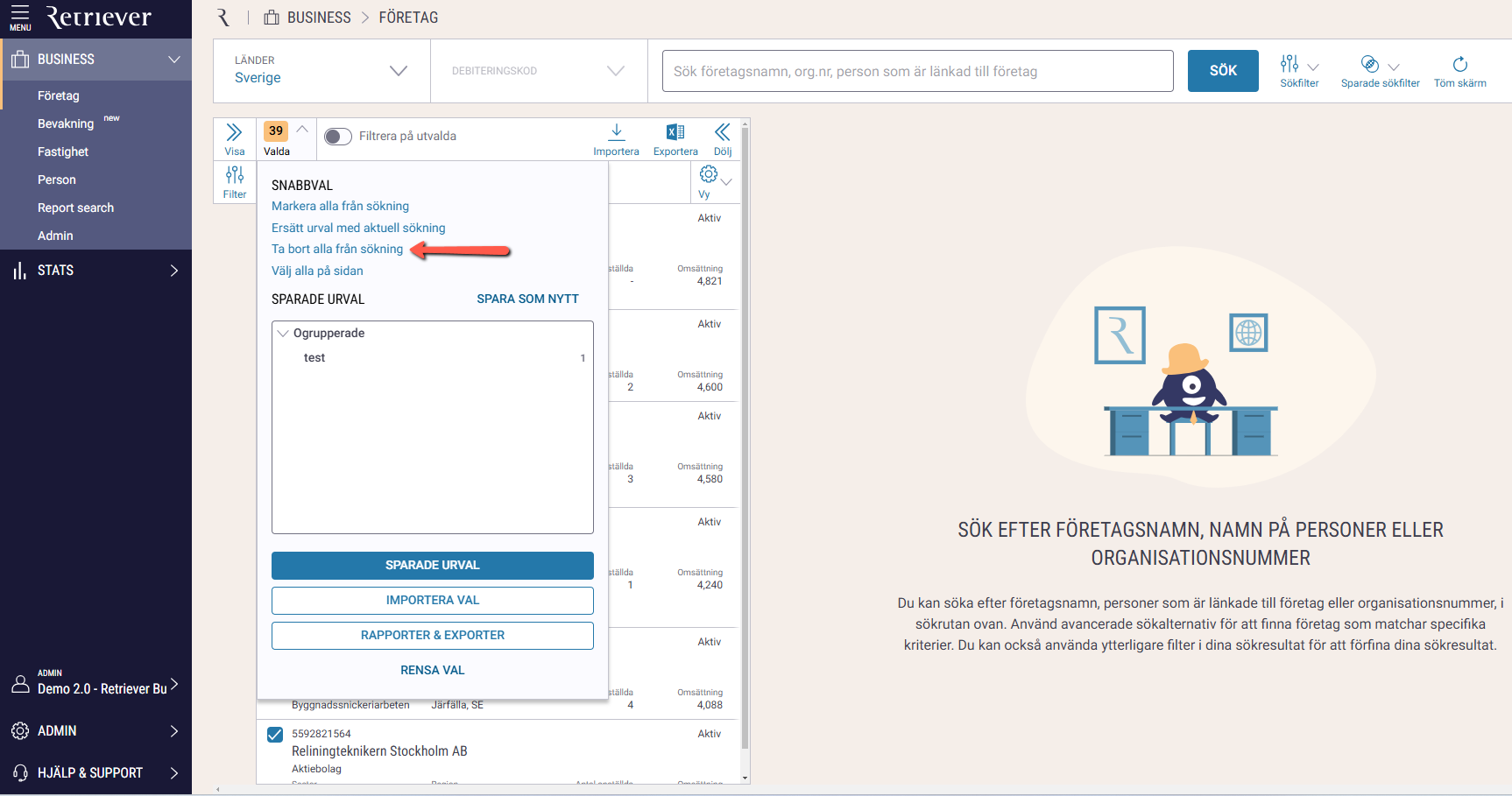Select saved selection named test
The height and width of the screenshot is (796, 1512).
[x=433, y=358]
